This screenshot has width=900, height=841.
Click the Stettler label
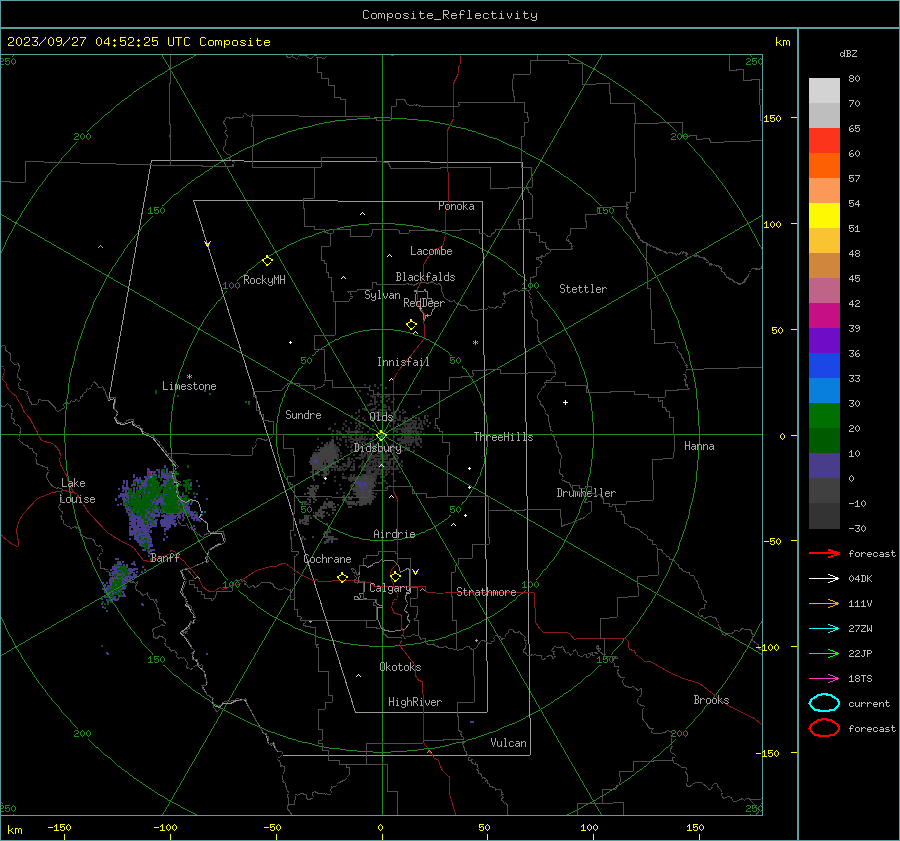tap(583, 289)
